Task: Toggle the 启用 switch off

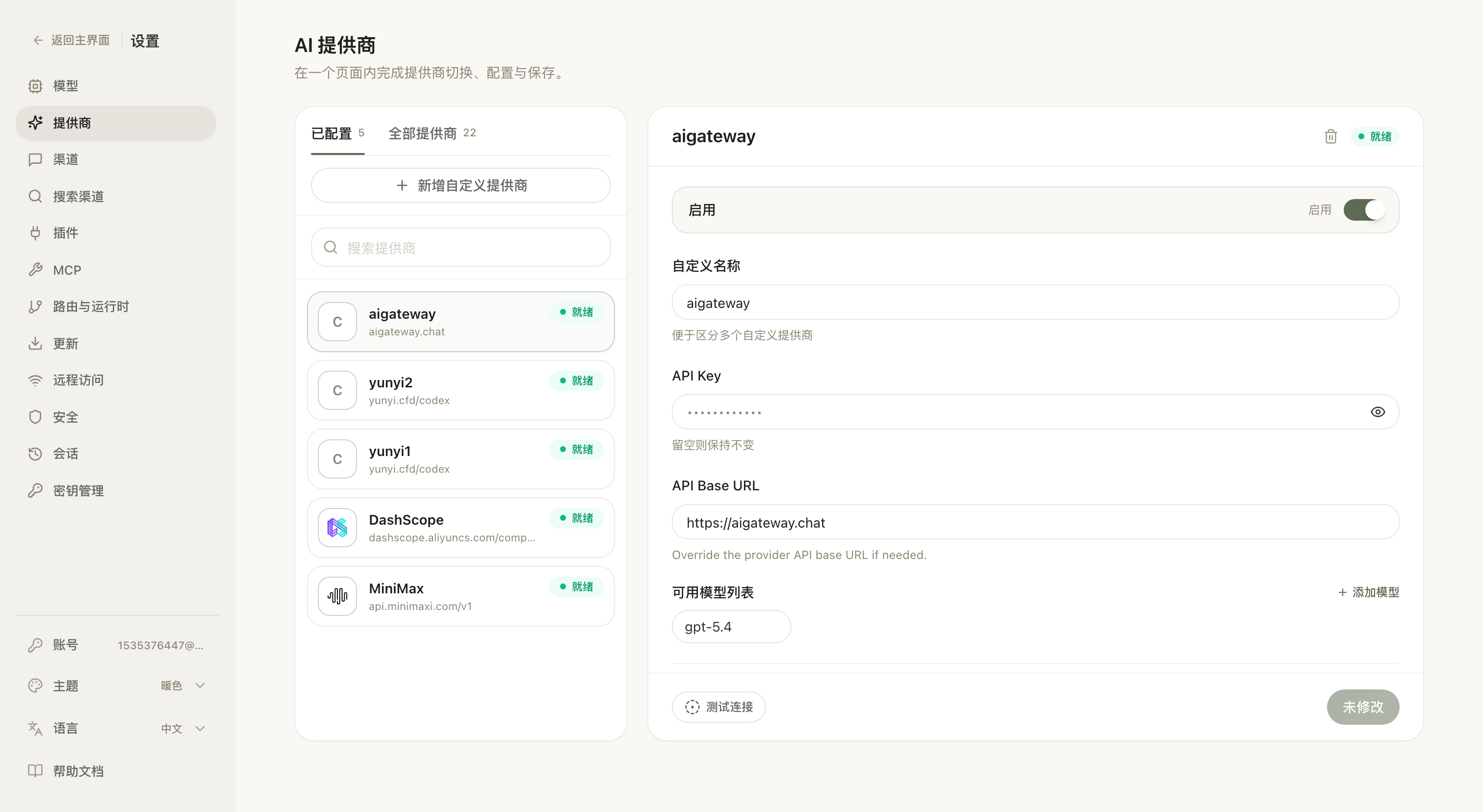Action: tap(1364, 210)
